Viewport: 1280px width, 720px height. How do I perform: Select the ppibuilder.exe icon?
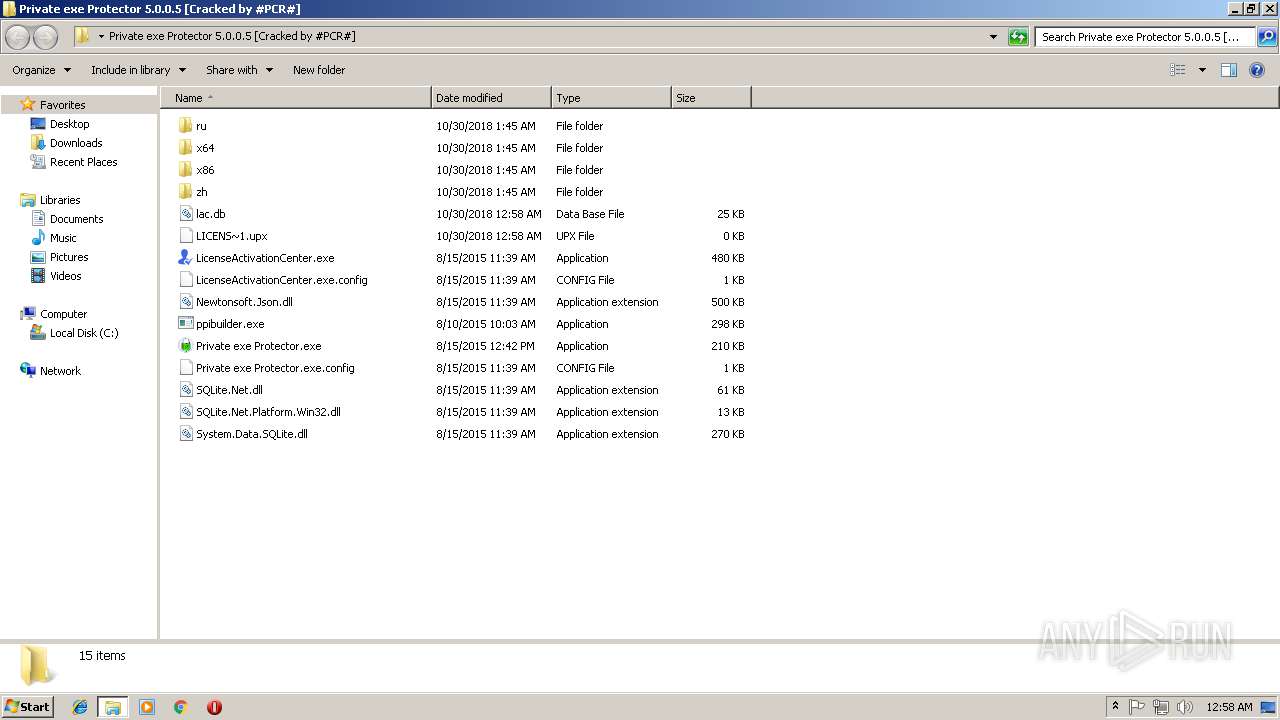(185, 324)
